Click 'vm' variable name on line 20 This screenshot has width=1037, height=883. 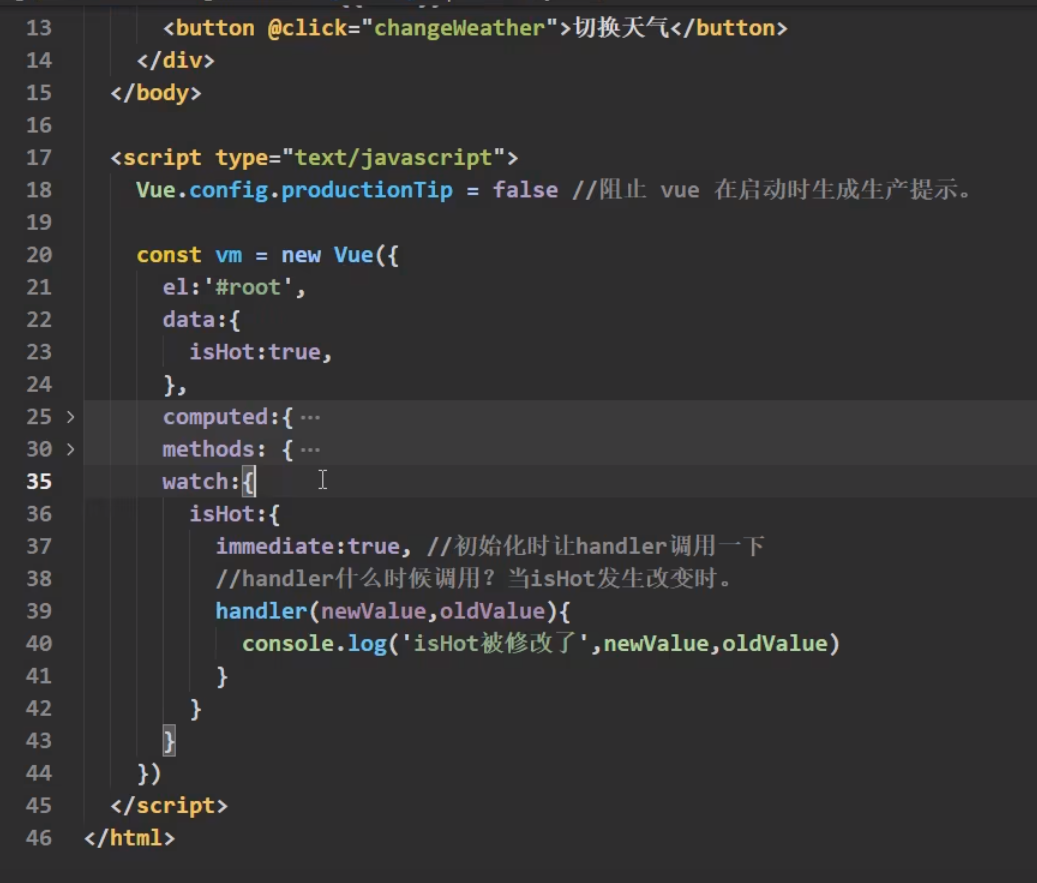[x=229, y=255]
